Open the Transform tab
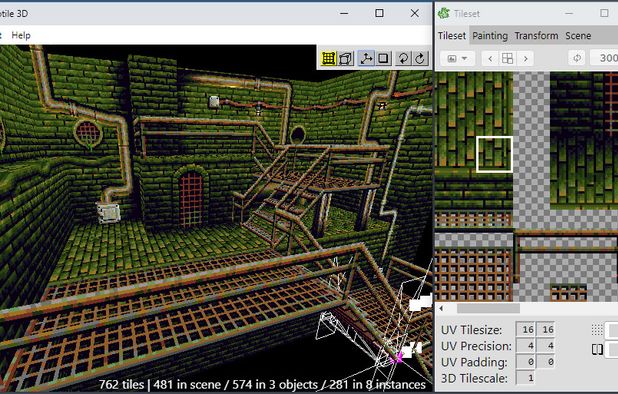618x394 pixels. tap(536, 36)
